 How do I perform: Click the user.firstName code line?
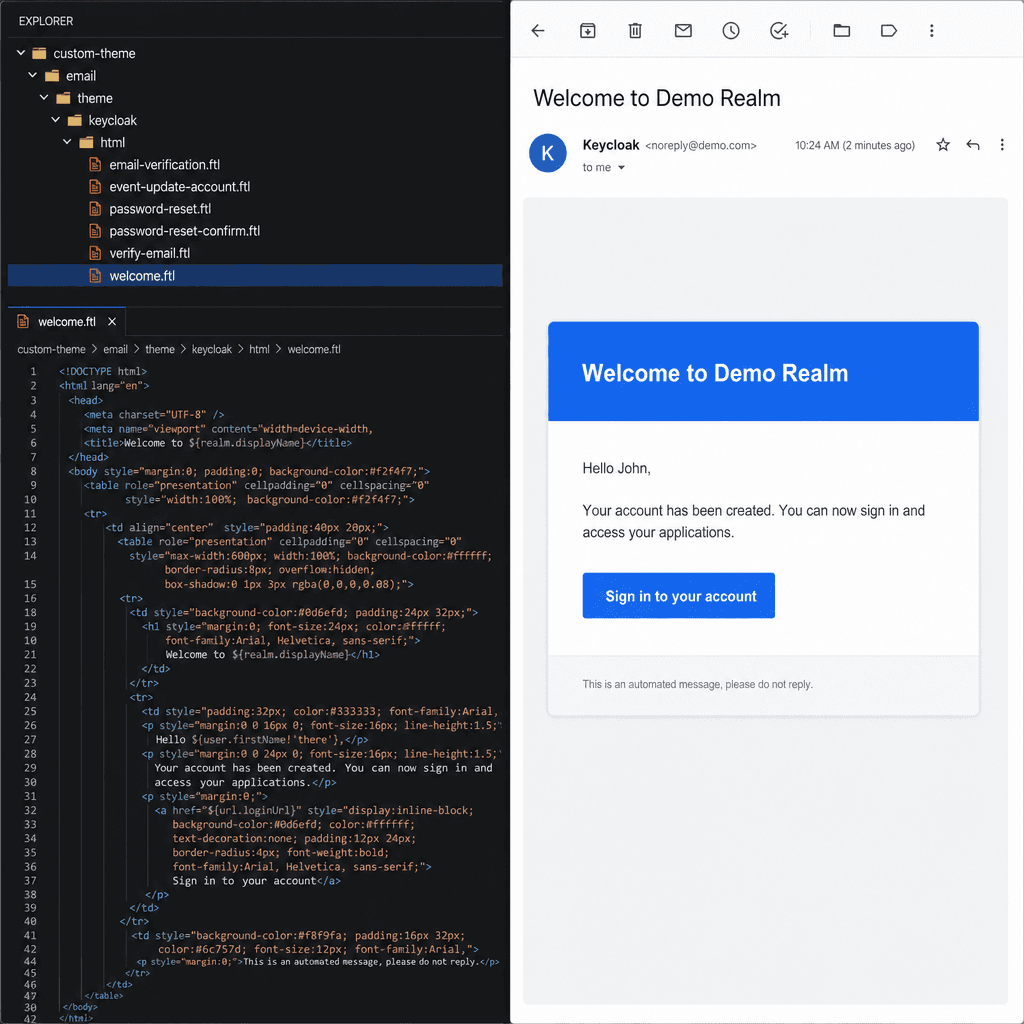[x=261, y=740]
